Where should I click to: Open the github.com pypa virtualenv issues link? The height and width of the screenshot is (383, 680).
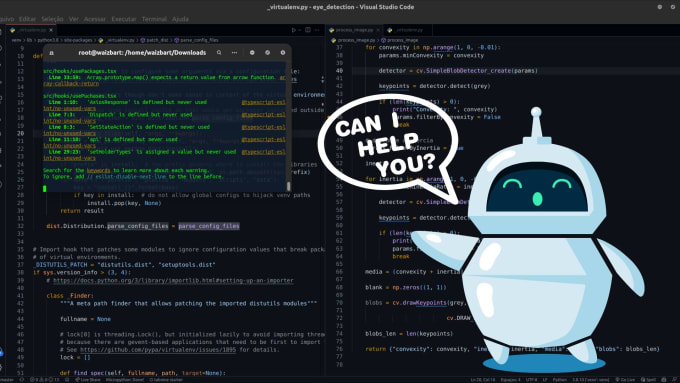[x=158, y=350]
